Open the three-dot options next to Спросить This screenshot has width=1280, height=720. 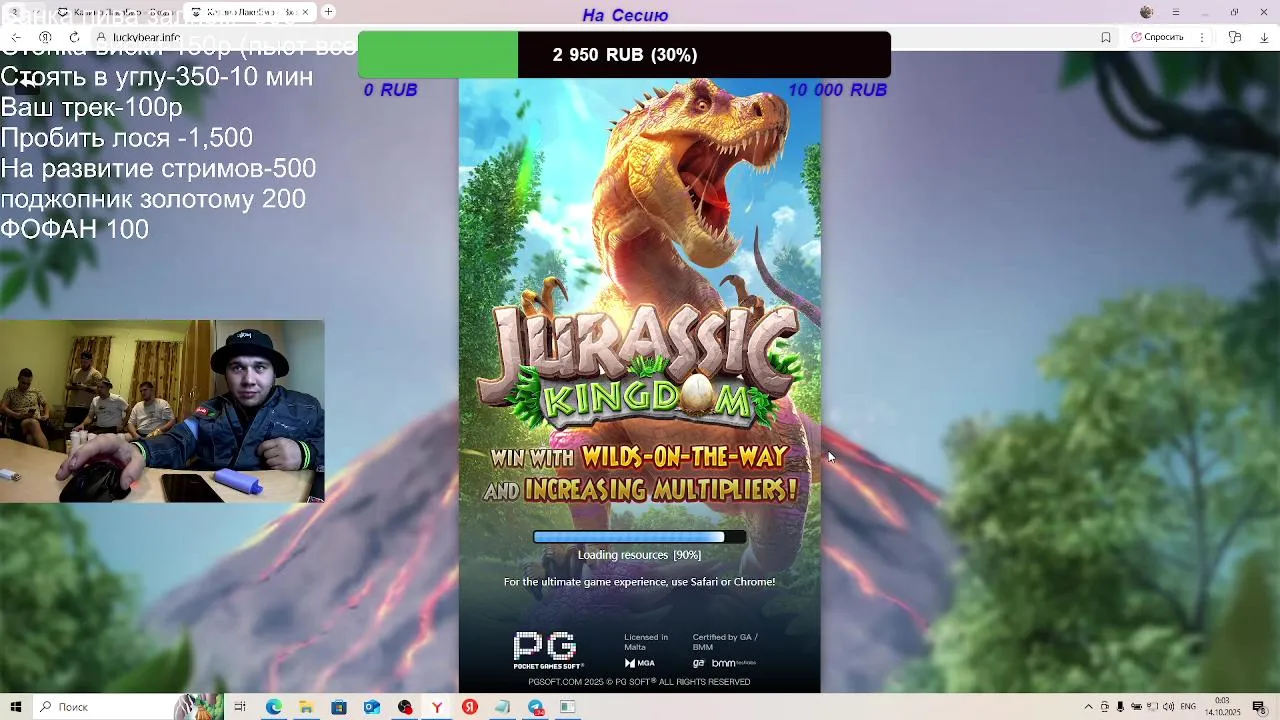point(1202,37)
